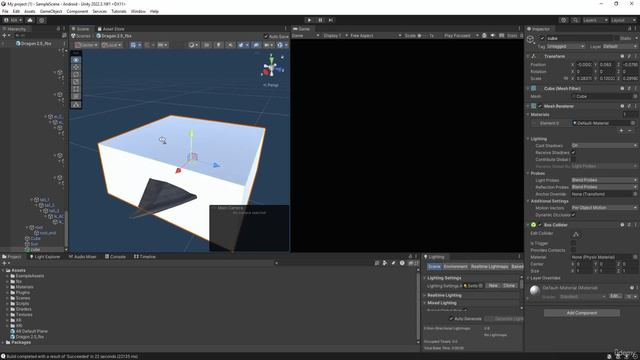Toggle Scene audio icon

point(231,45)
